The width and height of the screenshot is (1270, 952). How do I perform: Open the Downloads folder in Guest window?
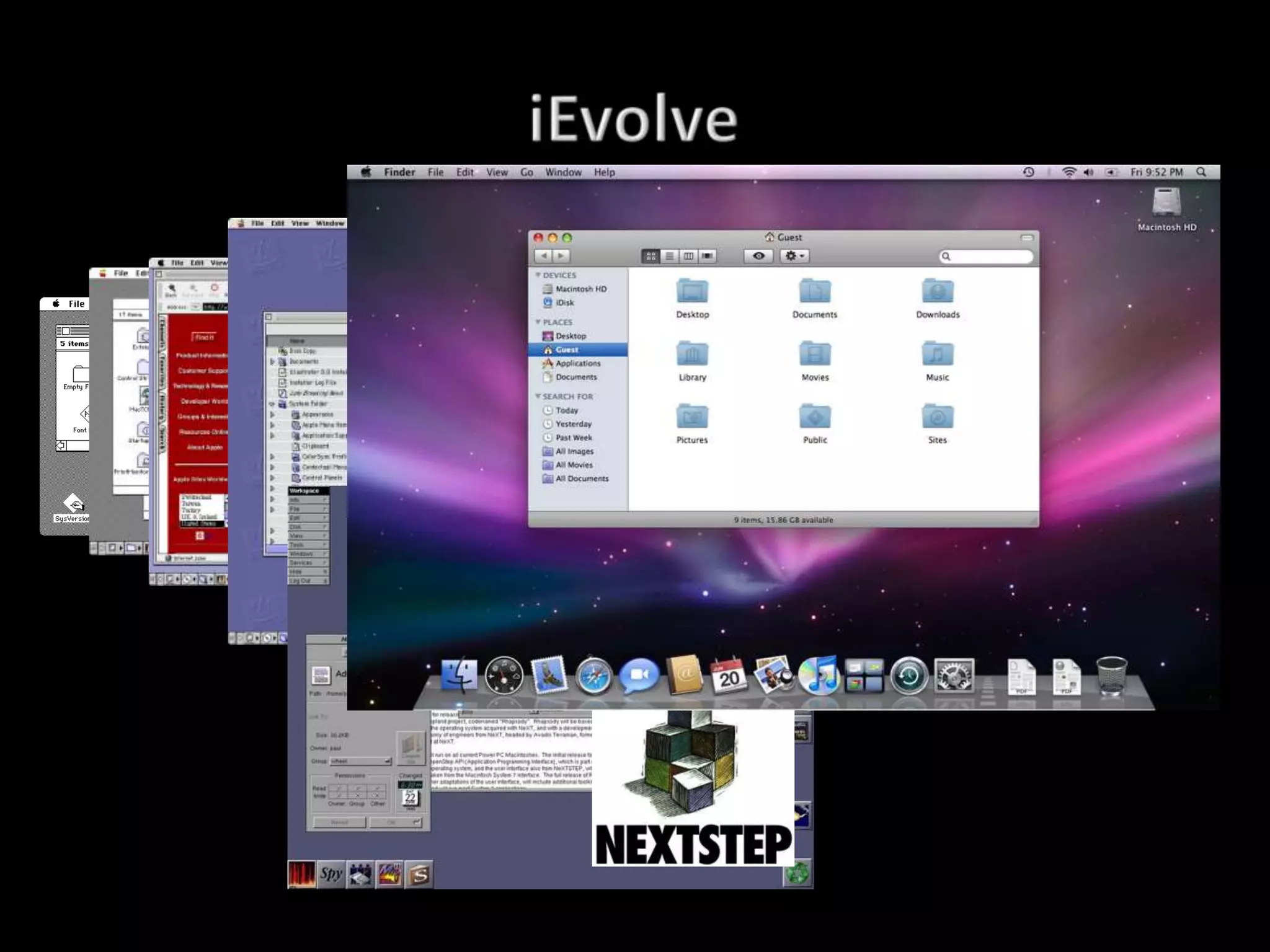tap(938, 291)
